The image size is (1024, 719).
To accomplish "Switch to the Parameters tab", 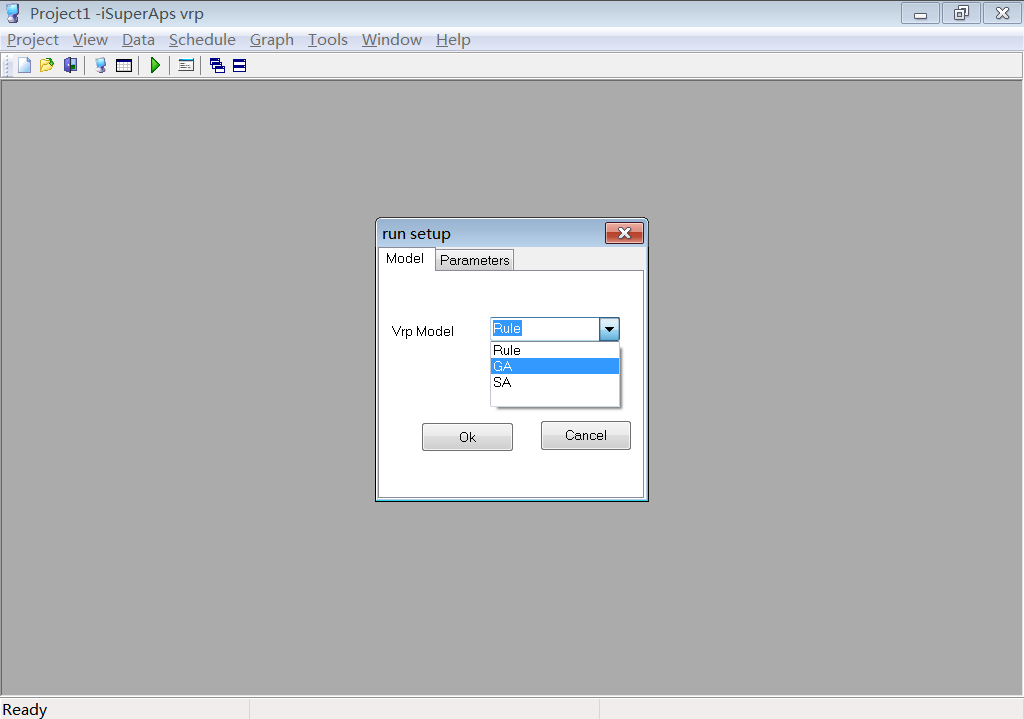I will pyautogui.click(x=475, y=260).
